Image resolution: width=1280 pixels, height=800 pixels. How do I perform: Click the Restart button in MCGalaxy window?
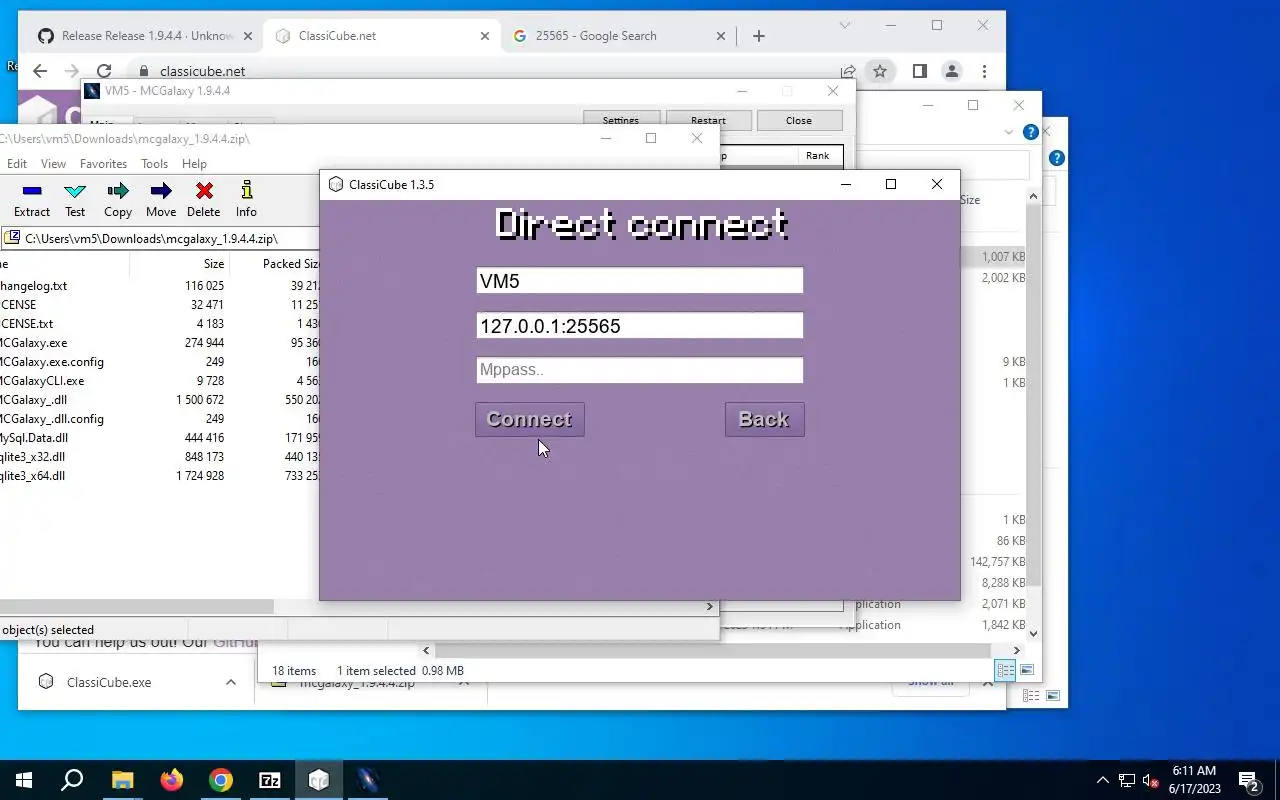point(708,120)
